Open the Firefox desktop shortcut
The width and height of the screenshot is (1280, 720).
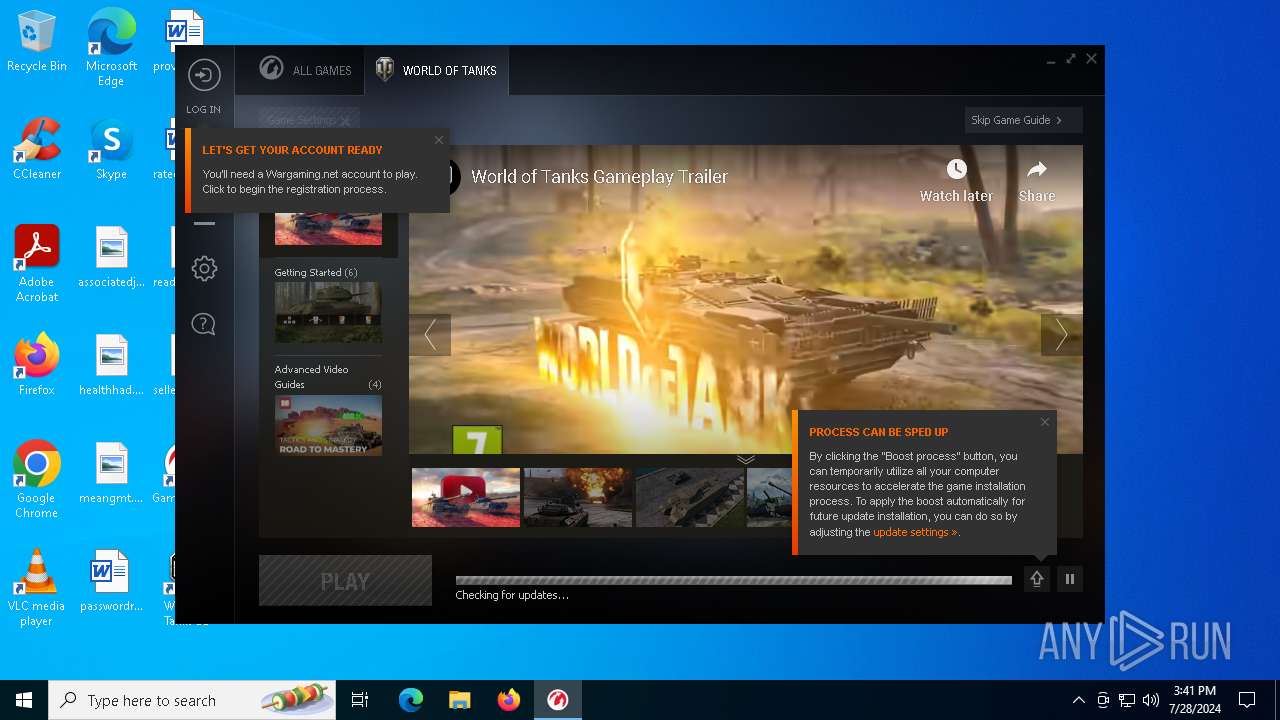[x=37, y=365]
